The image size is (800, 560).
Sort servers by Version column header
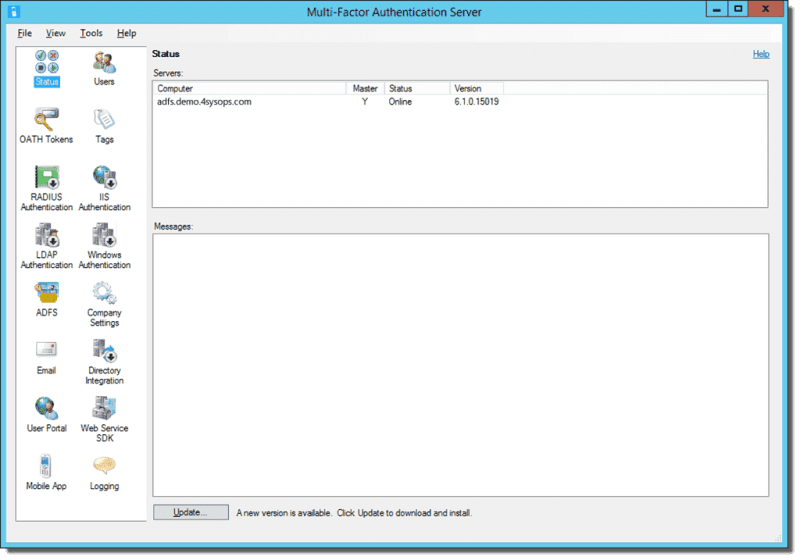pos(477,88)
